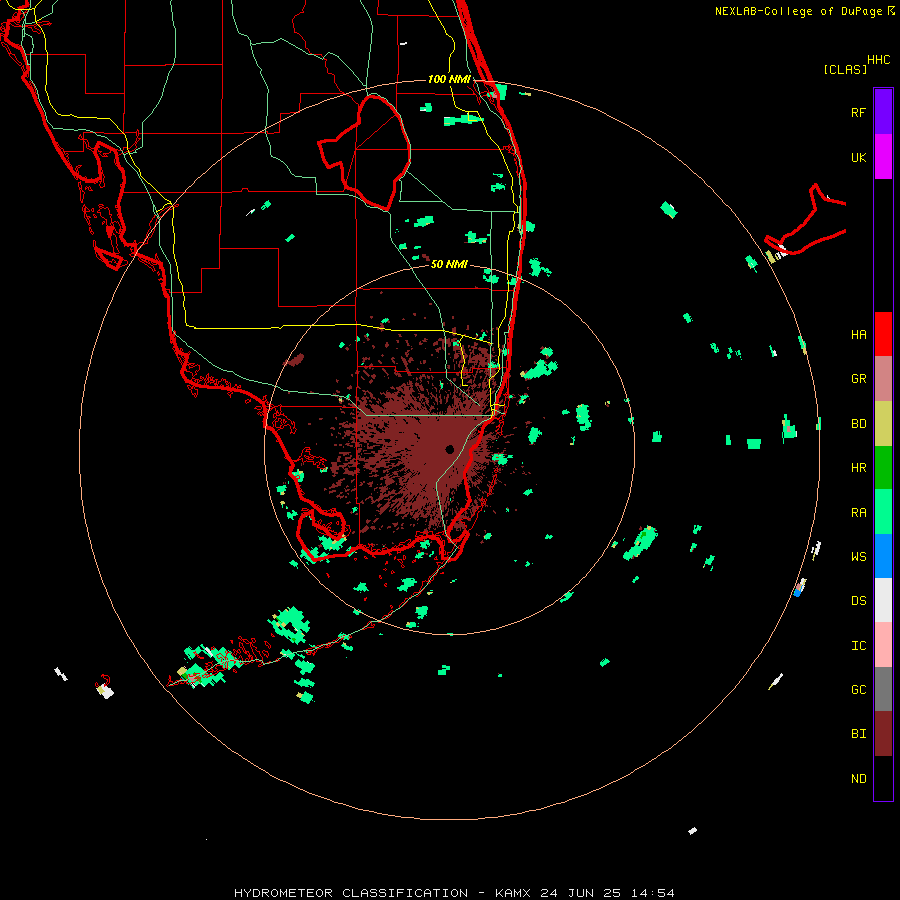The image size is (900, 900).
Task: Click the WS legend label
Action: point(858,557)
